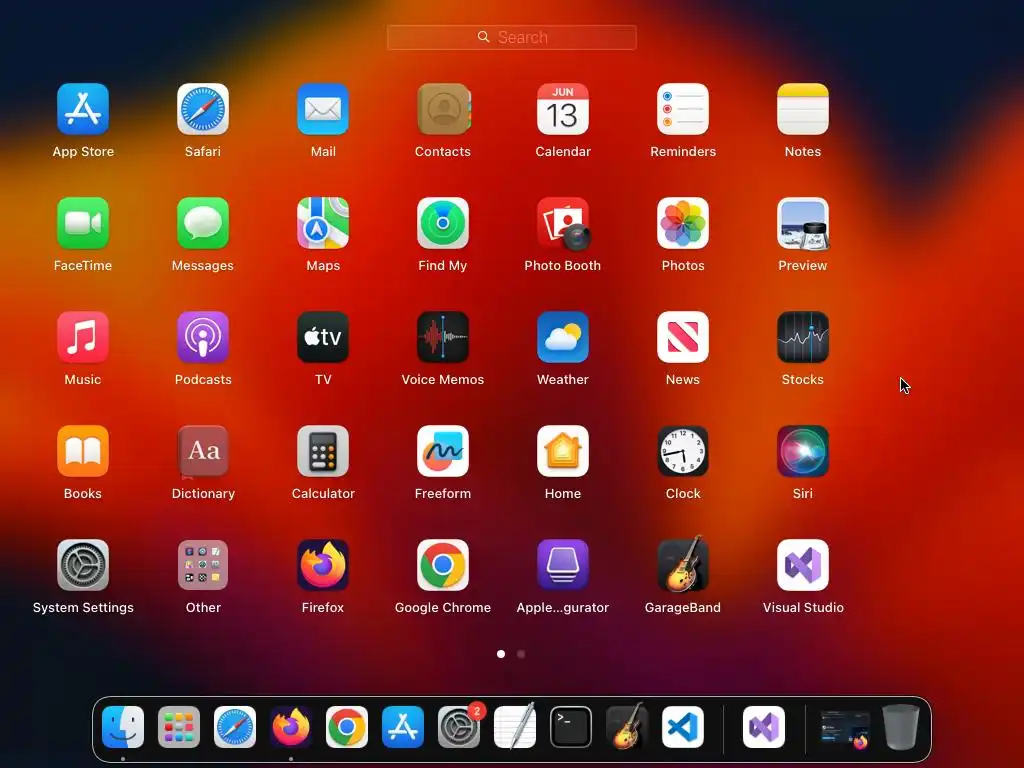Launch Safari from the Launchpad grid
This screenshot has height=768, width=1024.
(x=203, y=109)
